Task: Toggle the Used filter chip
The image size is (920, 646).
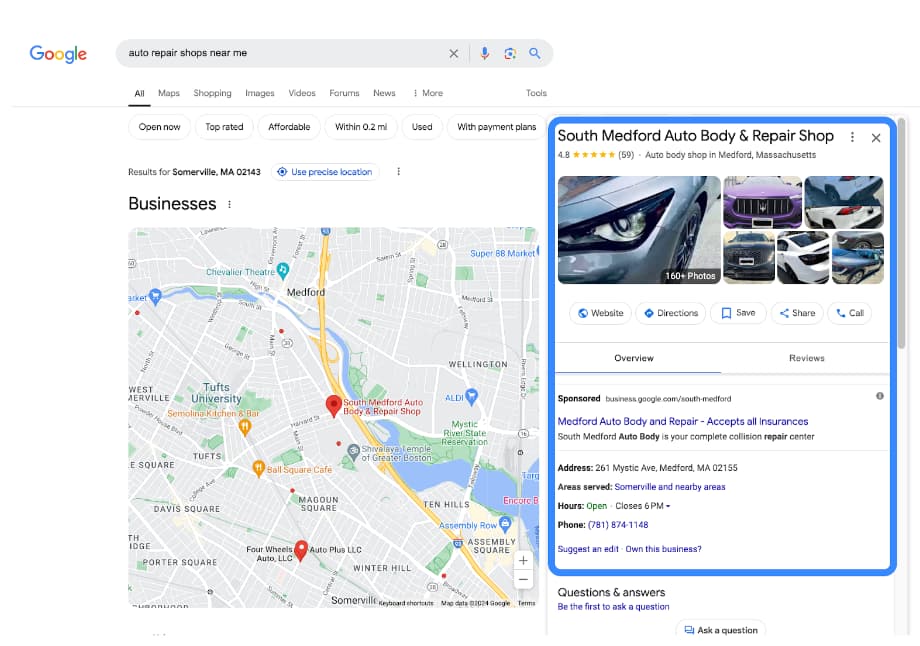Action: click(422, 127)
